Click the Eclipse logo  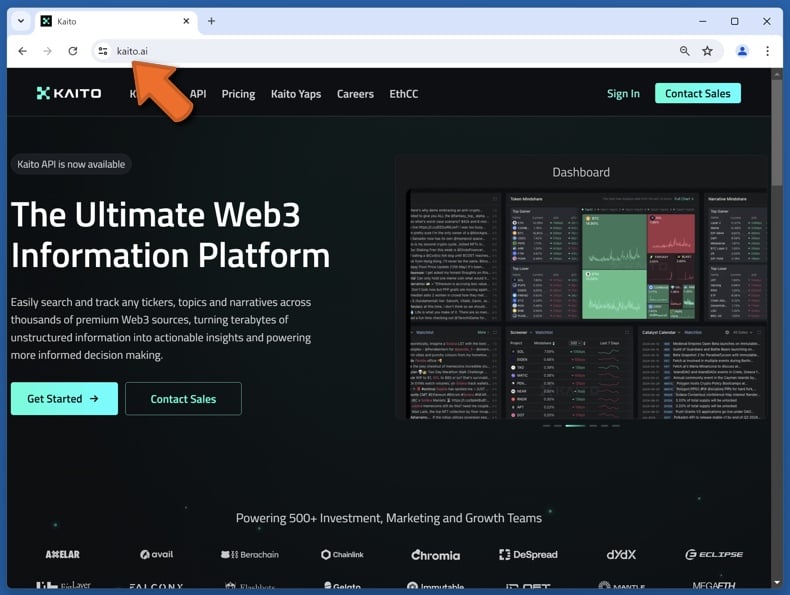point(714,554)
